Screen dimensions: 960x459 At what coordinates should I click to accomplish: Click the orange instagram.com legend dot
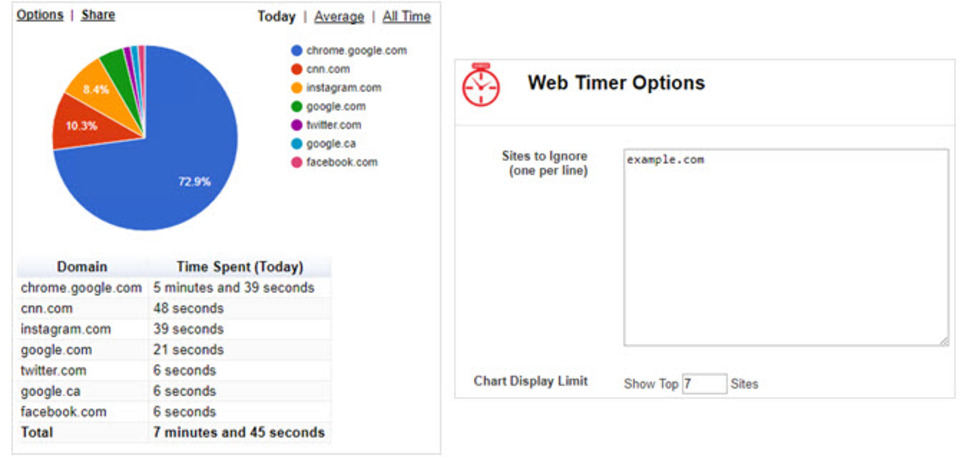point(297,88)
